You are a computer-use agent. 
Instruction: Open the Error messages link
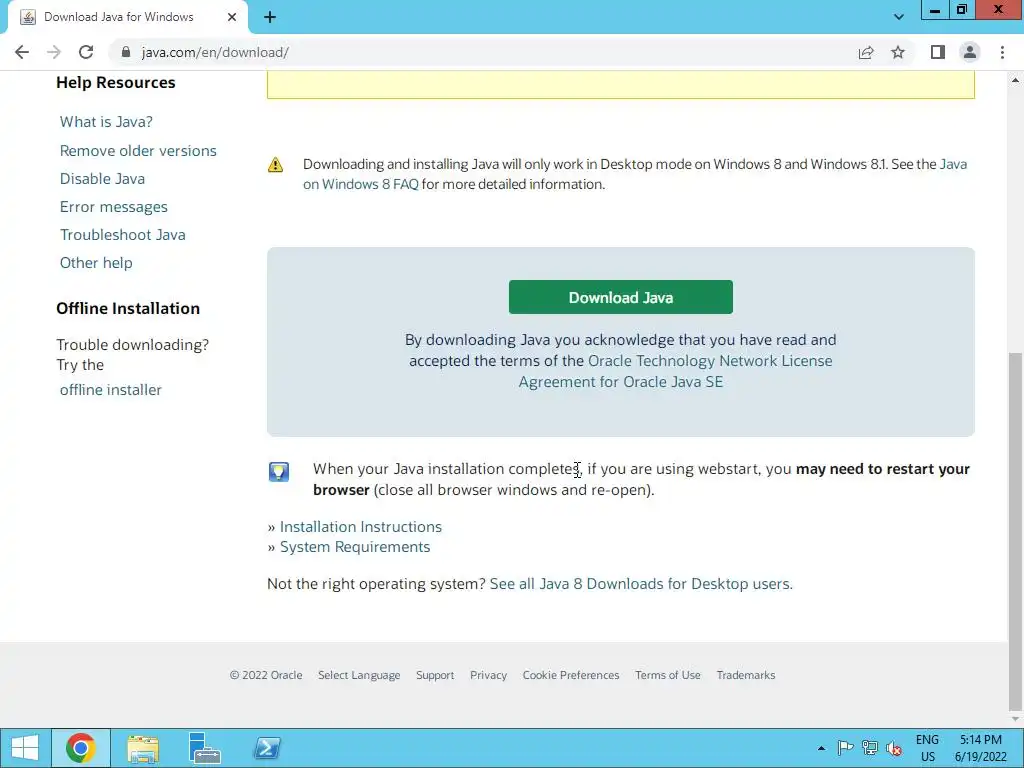tap(114, 207)
